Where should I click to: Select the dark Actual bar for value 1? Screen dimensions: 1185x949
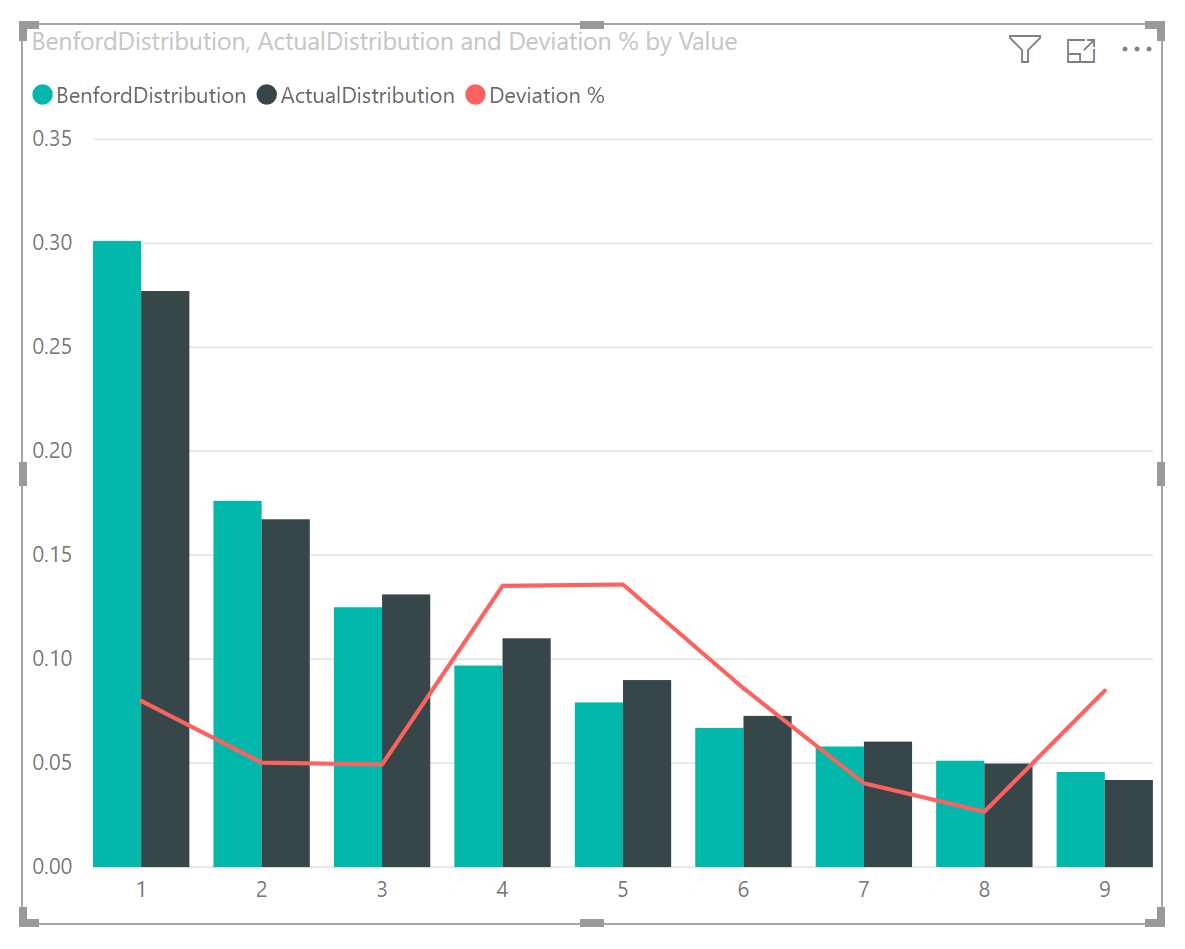pyautogui.click(x=166, y=579)
